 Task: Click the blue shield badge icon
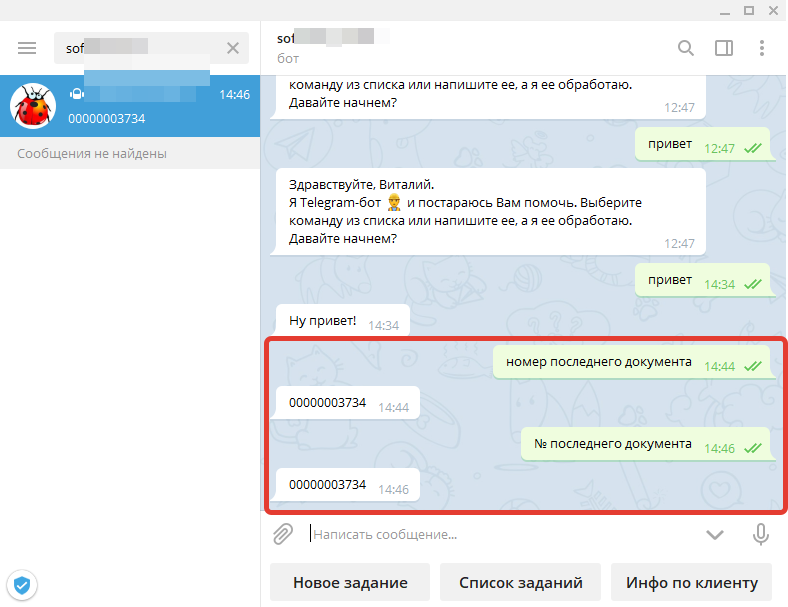22,585
